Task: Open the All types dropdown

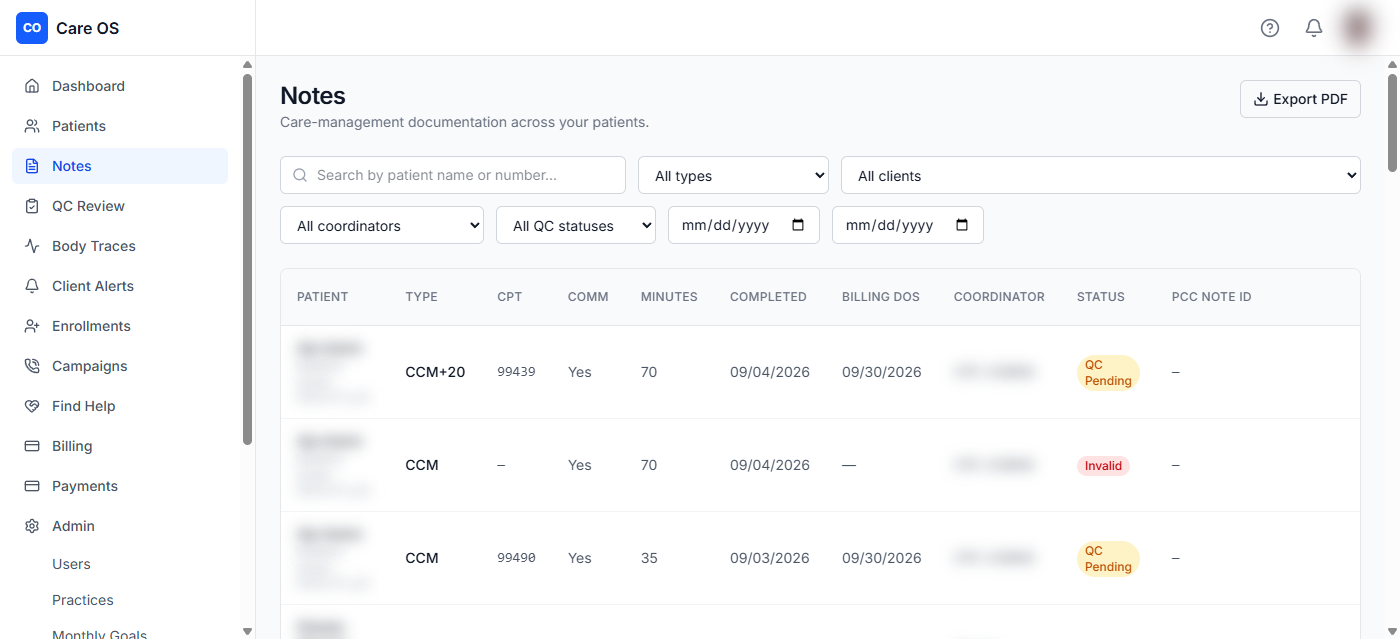Action: [734, 175]
